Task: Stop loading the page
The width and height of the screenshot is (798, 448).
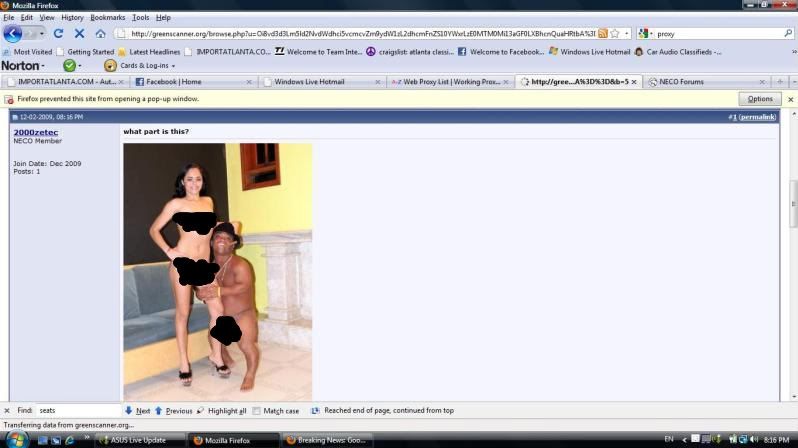Action: point(79,33)
